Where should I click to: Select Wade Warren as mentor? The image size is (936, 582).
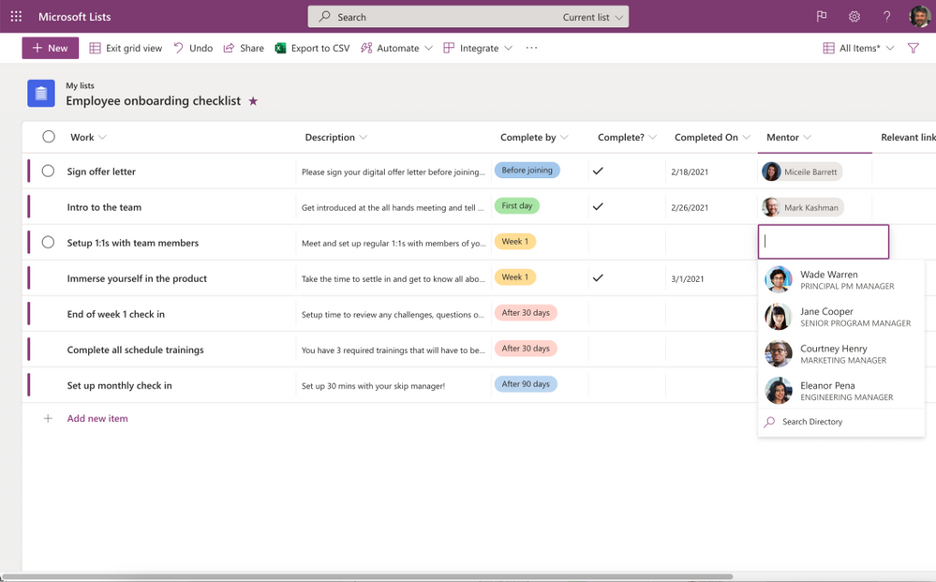tap(840, 280)
